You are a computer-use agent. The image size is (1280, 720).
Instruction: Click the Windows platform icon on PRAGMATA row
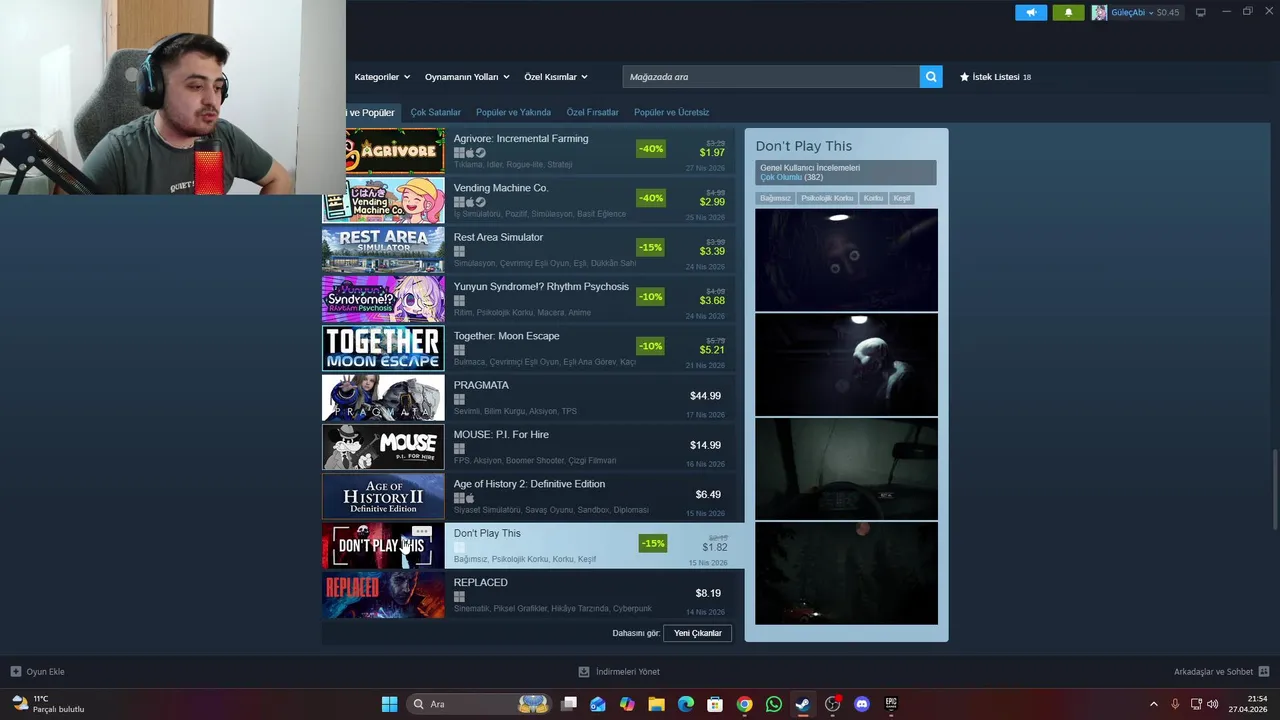(459, 399)
